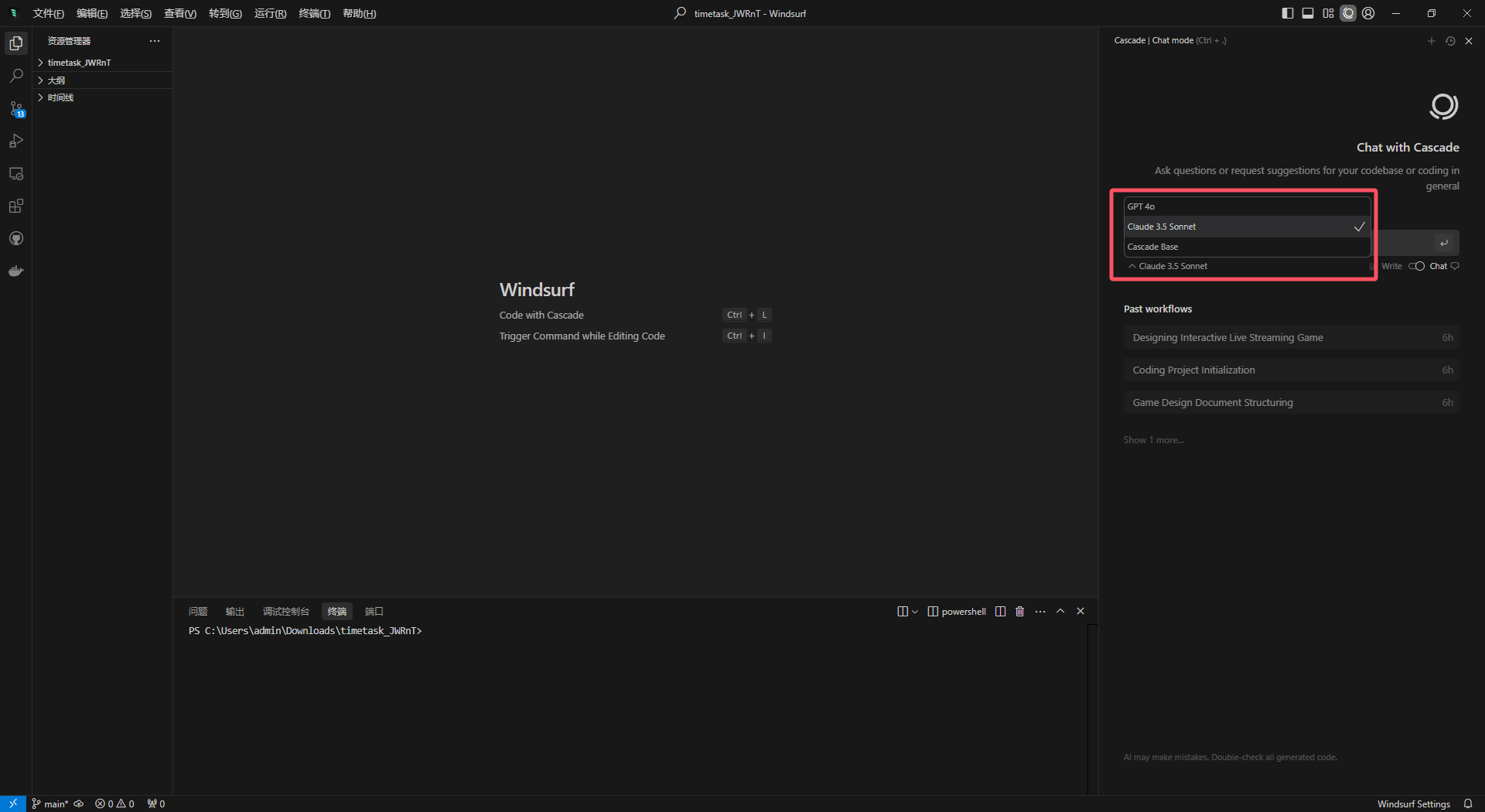This screenshot has width=1485, height=812.
Task: Start a new Cascade conversation
Action: 1431,41
